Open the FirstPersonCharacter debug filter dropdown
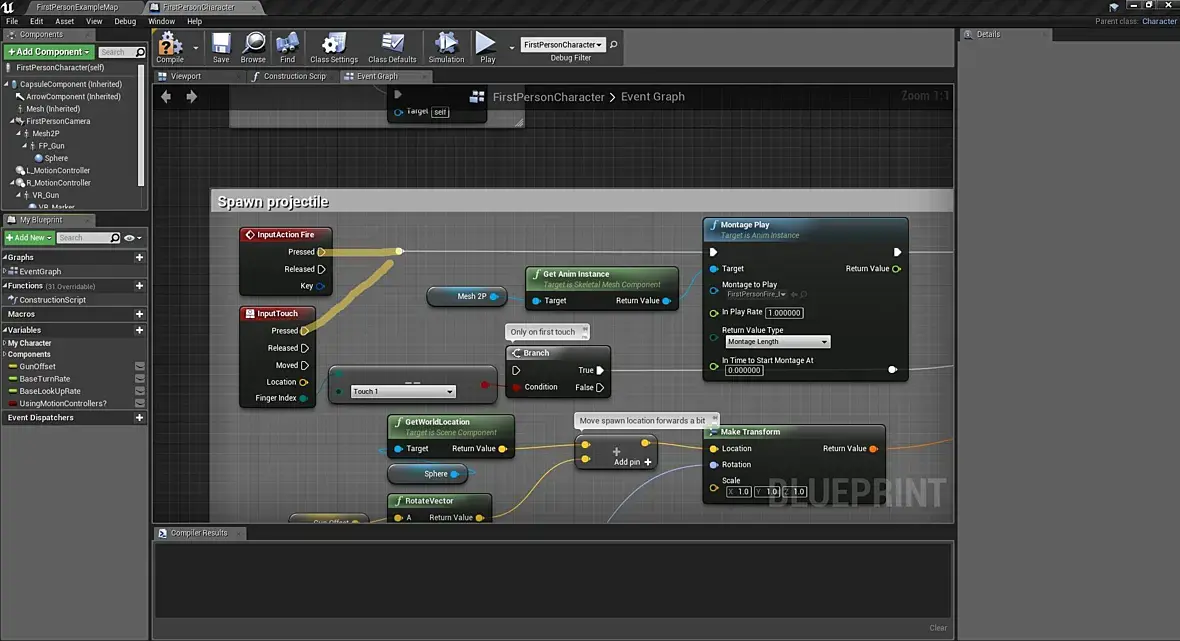The height and width of the screenshot is (641, 1180). click(x=563, y=44)
